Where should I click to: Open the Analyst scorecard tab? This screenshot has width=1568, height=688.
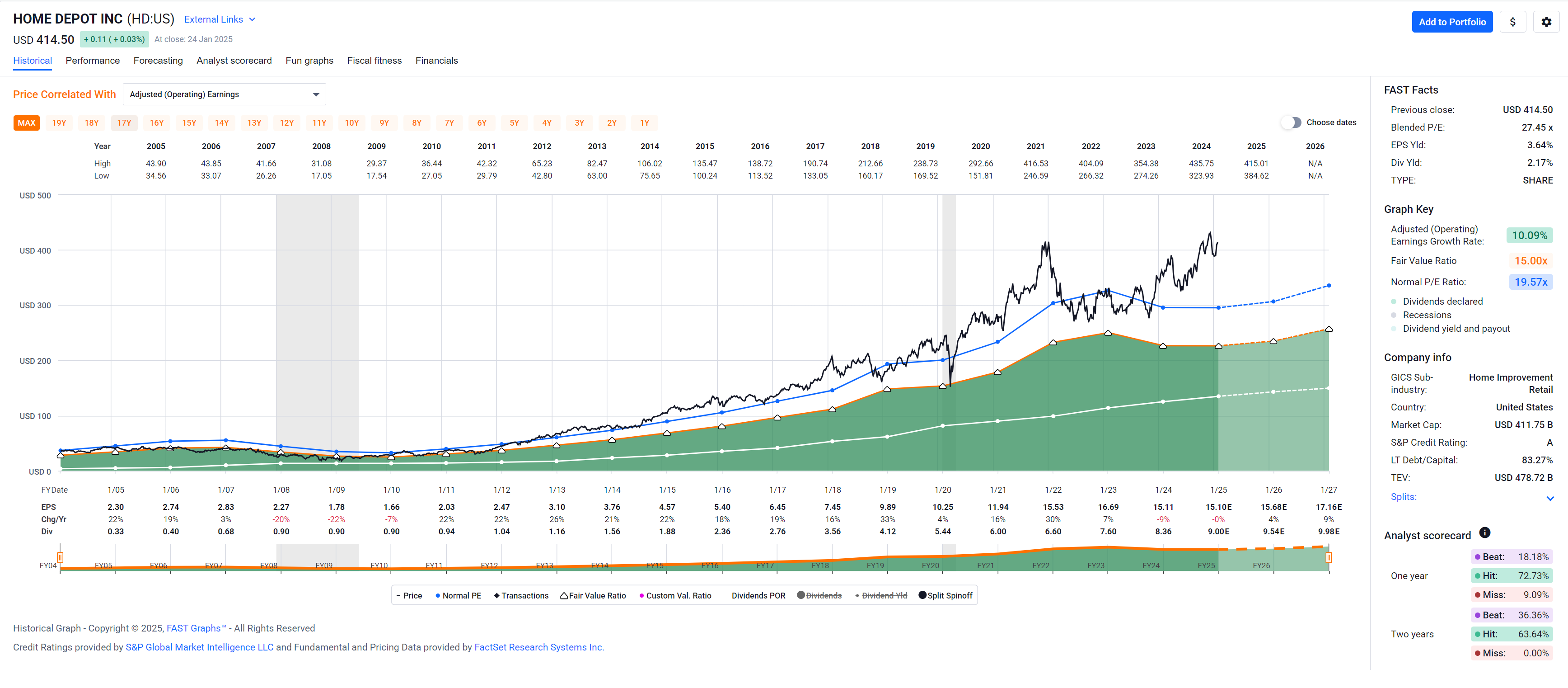point(234,60)
